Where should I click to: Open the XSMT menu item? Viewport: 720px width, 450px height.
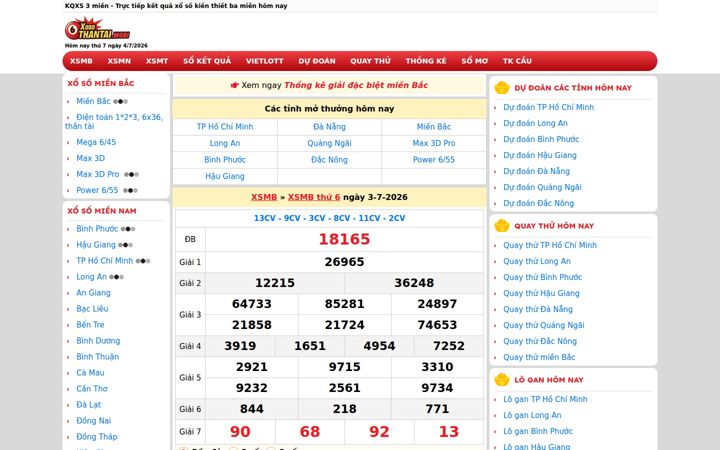(157, 61)
